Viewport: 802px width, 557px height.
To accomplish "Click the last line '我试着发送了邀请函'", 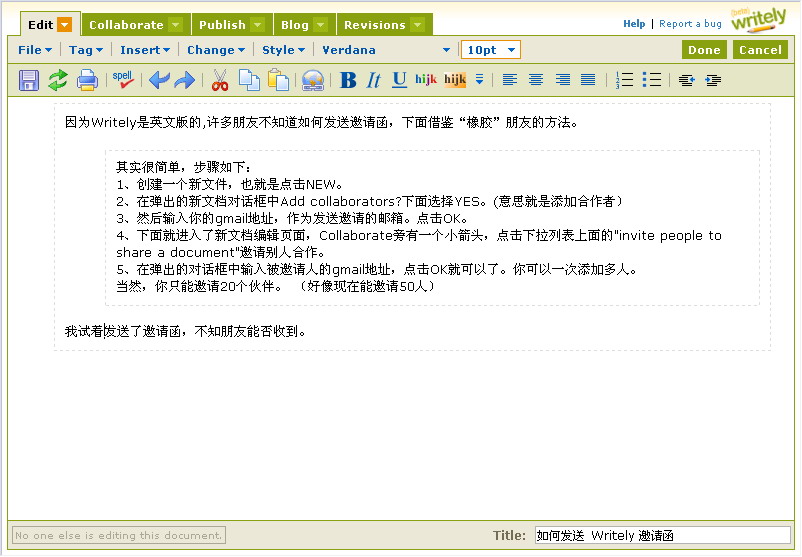I will (185, 331).
